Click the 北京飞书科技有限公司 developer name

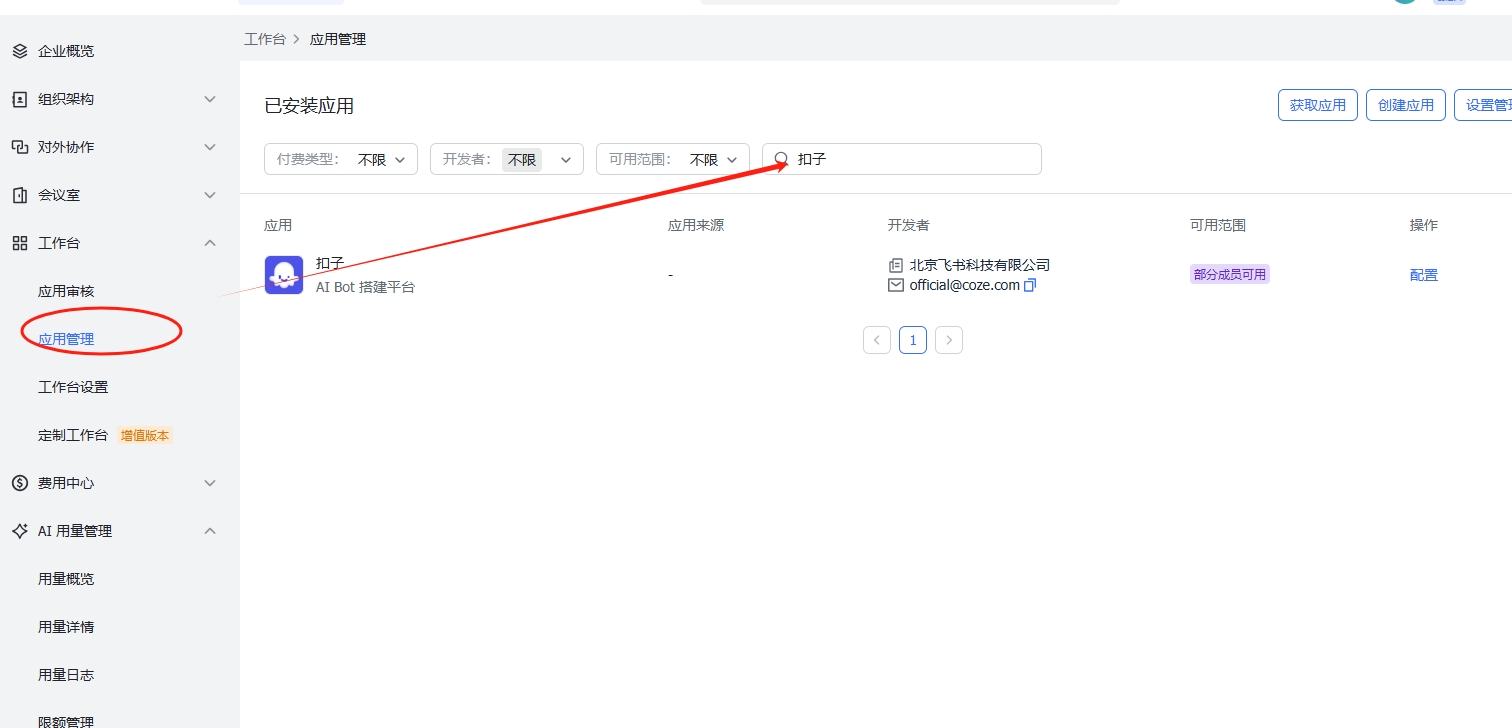(980, 265)
